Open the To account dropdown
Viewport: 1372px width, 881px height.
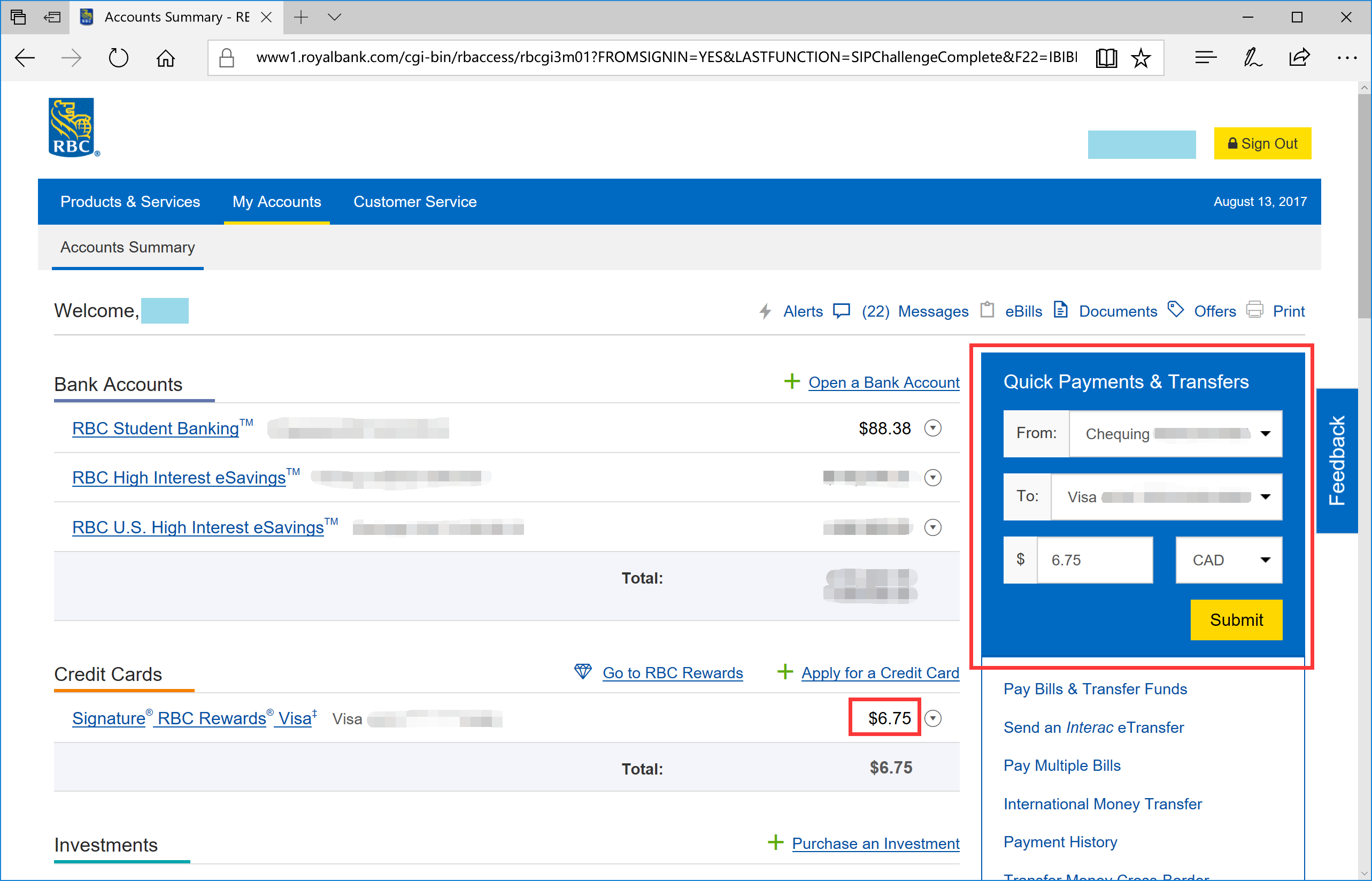coord(1166,496)
